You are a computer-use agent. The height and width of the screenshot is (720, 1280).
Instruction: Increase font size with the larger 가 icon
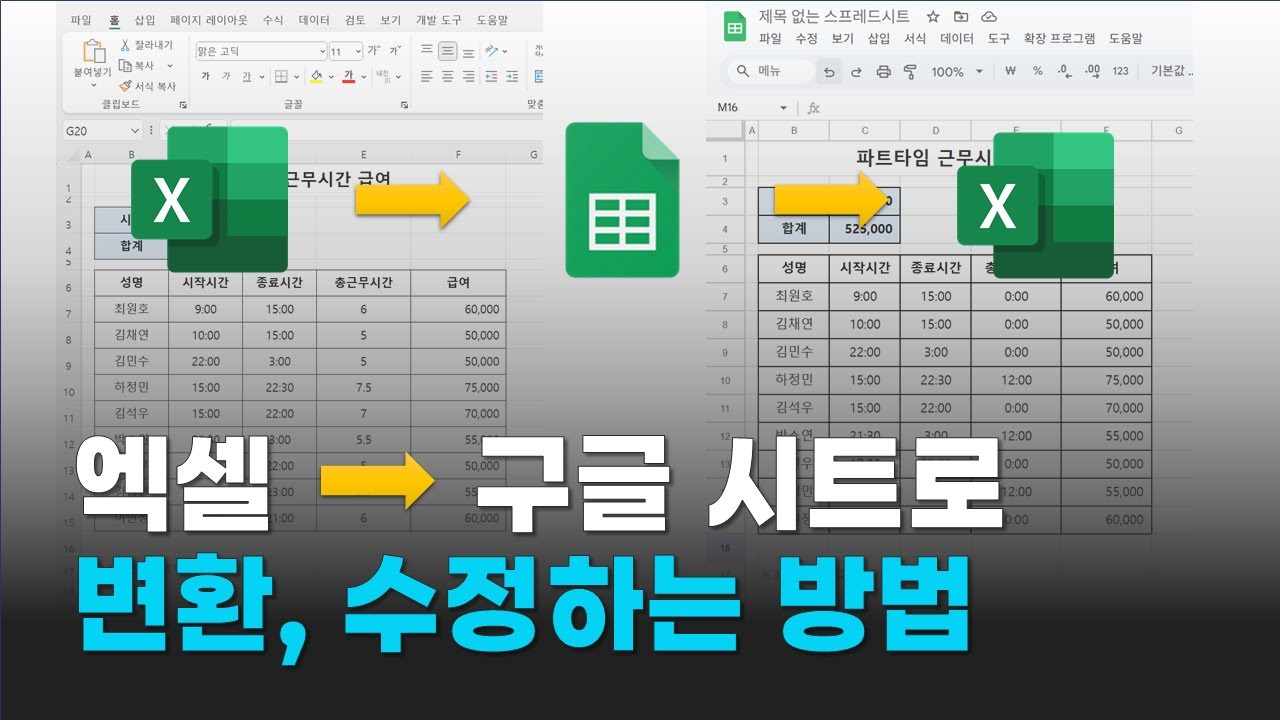tap(373, 51)
